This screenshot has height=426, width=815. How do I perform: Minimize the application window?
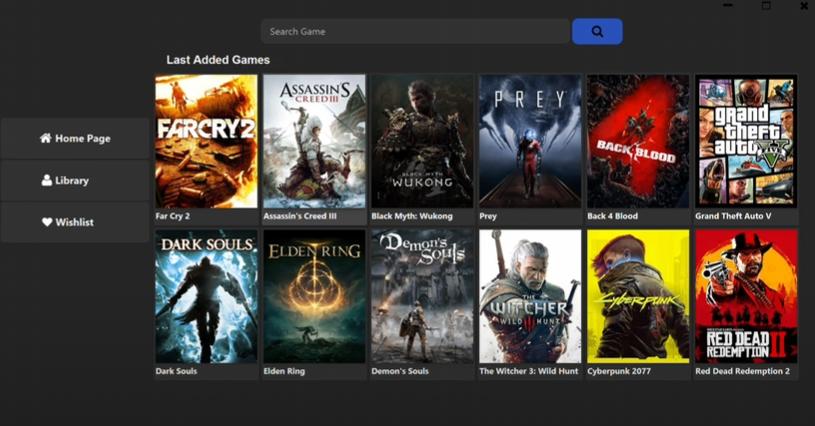coord(728,6)
